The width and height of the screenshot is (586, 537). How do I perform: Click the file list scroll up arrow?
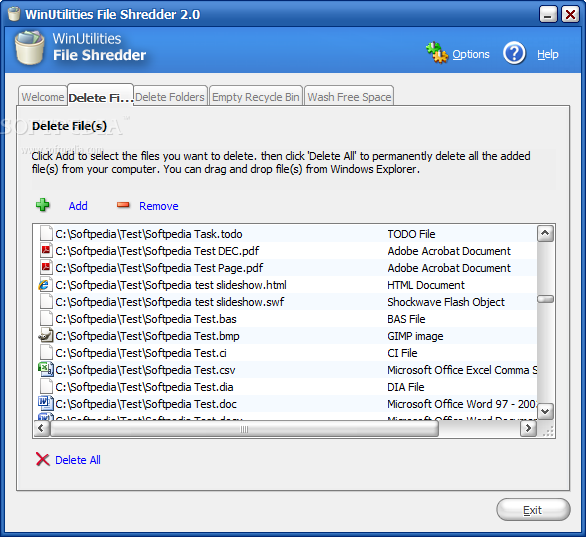545,234
